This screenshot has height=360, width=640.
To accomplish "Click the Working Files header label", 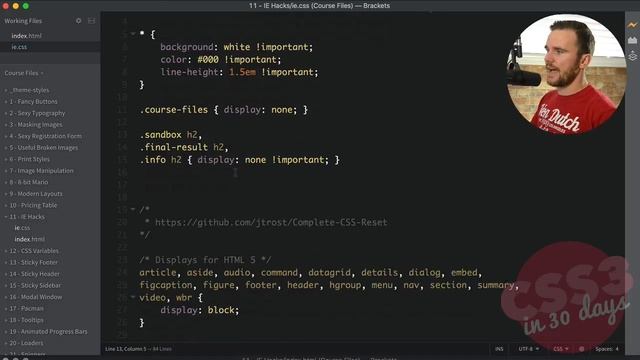I will pos(23,21).
